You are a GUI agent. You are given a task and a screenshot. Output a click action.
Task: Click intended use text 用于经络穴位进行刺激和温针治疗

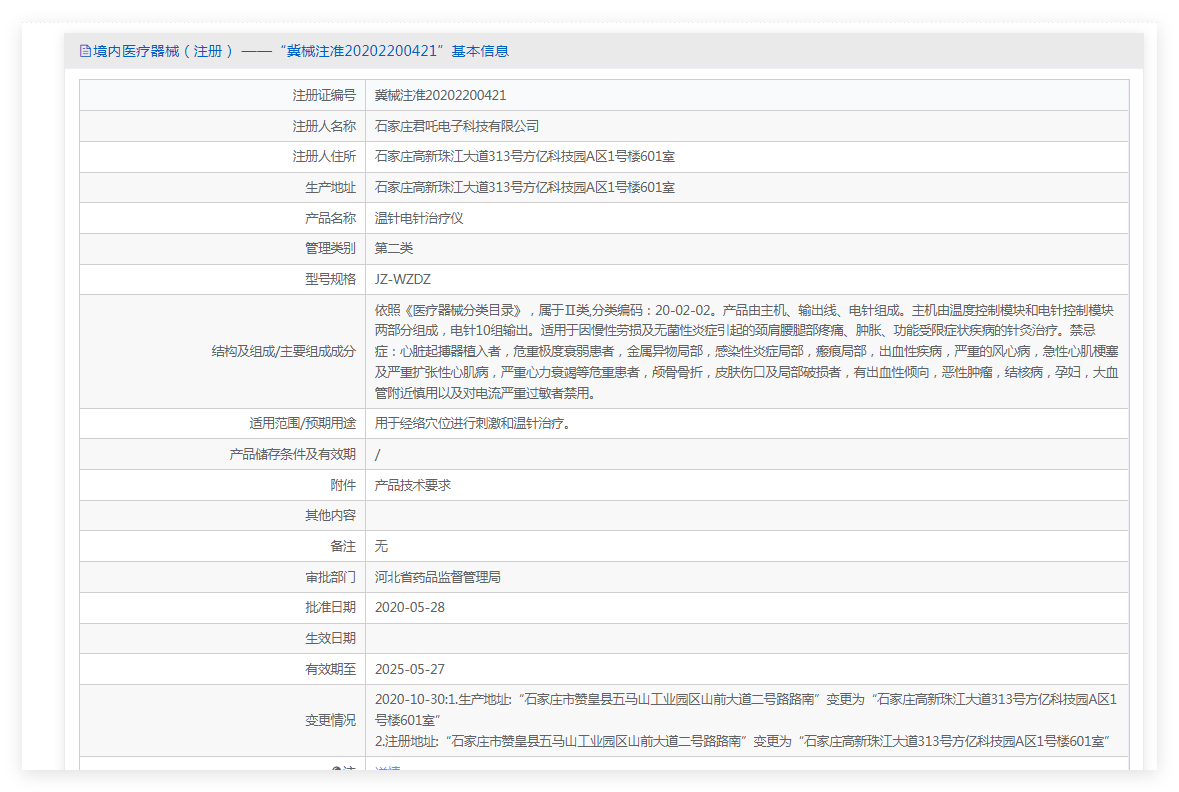(x=472, y=423)
